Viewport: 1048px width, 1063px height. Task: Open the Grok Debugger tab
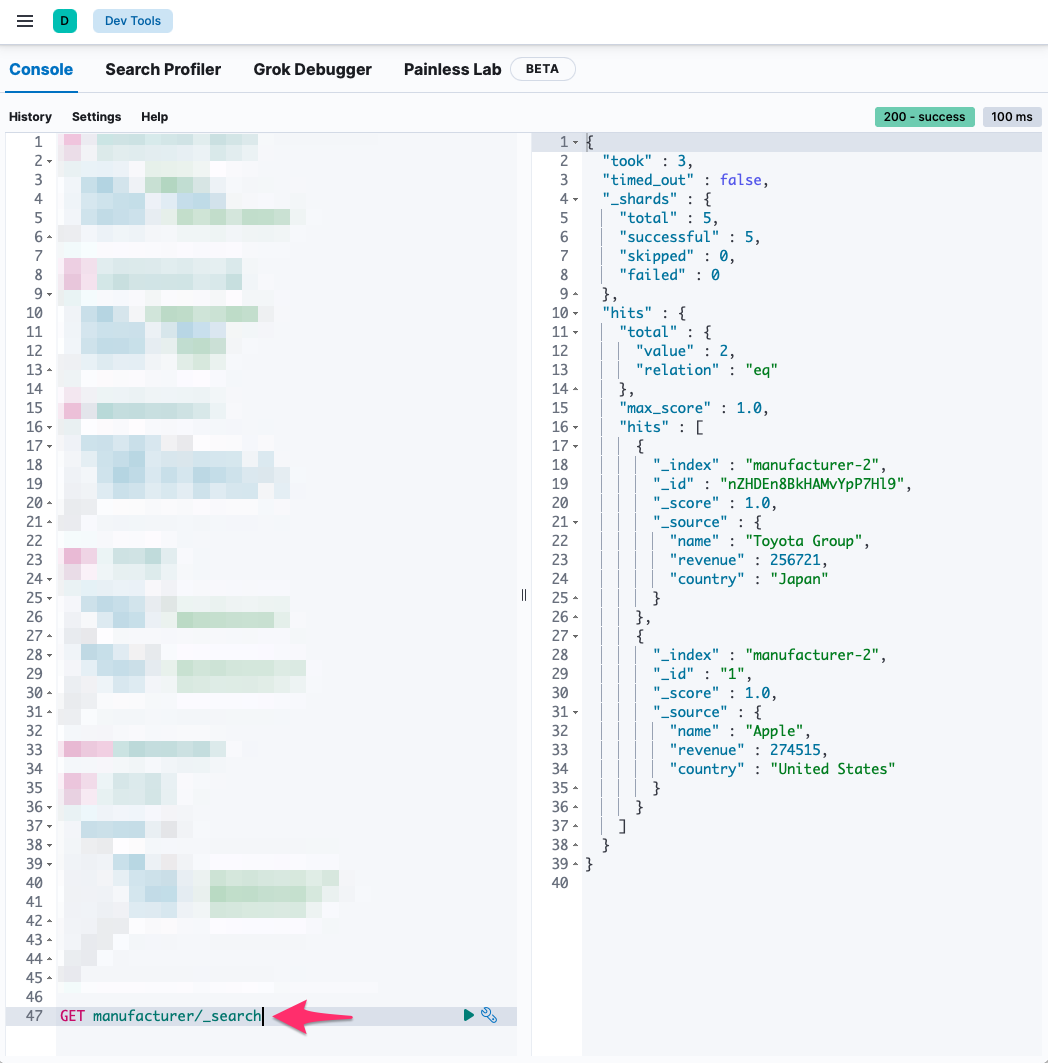(310, 69)
